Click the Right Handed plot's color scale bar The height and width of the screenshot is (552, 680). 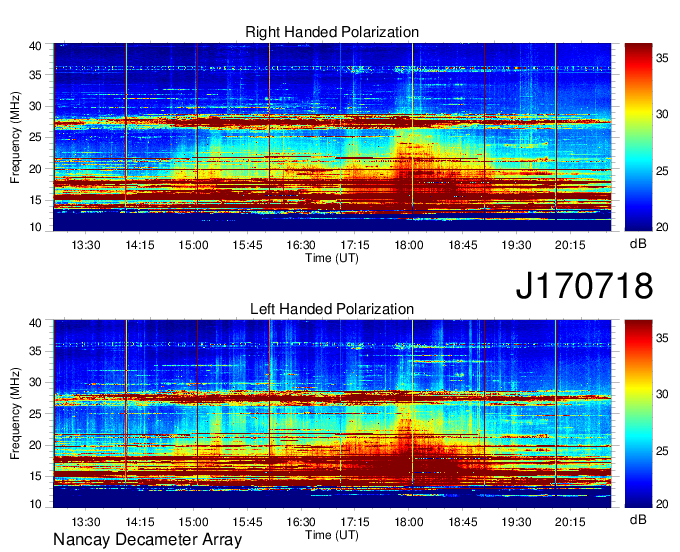638,137
